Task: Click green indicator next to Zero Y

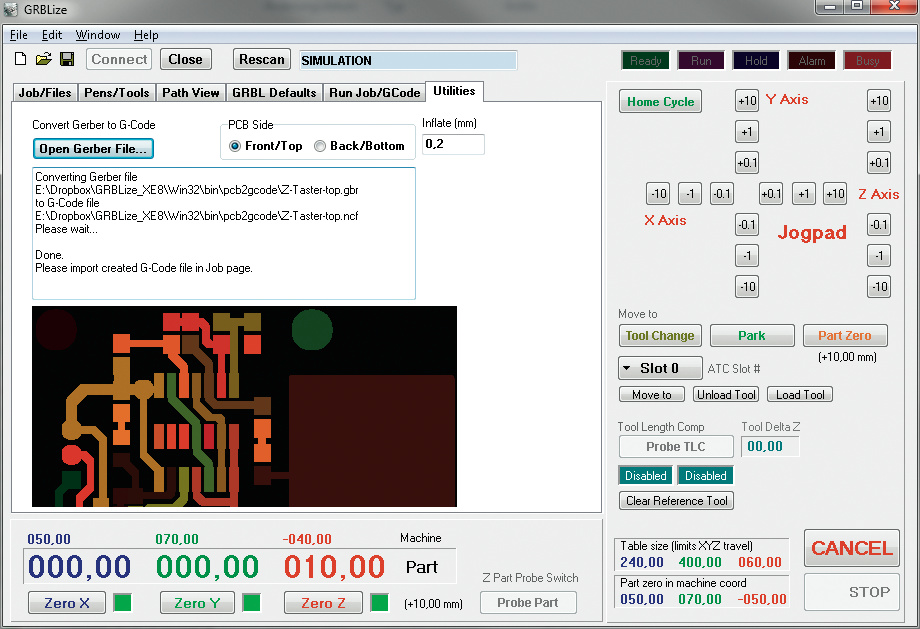Action: pyautogui.click(x=252, y=603)
